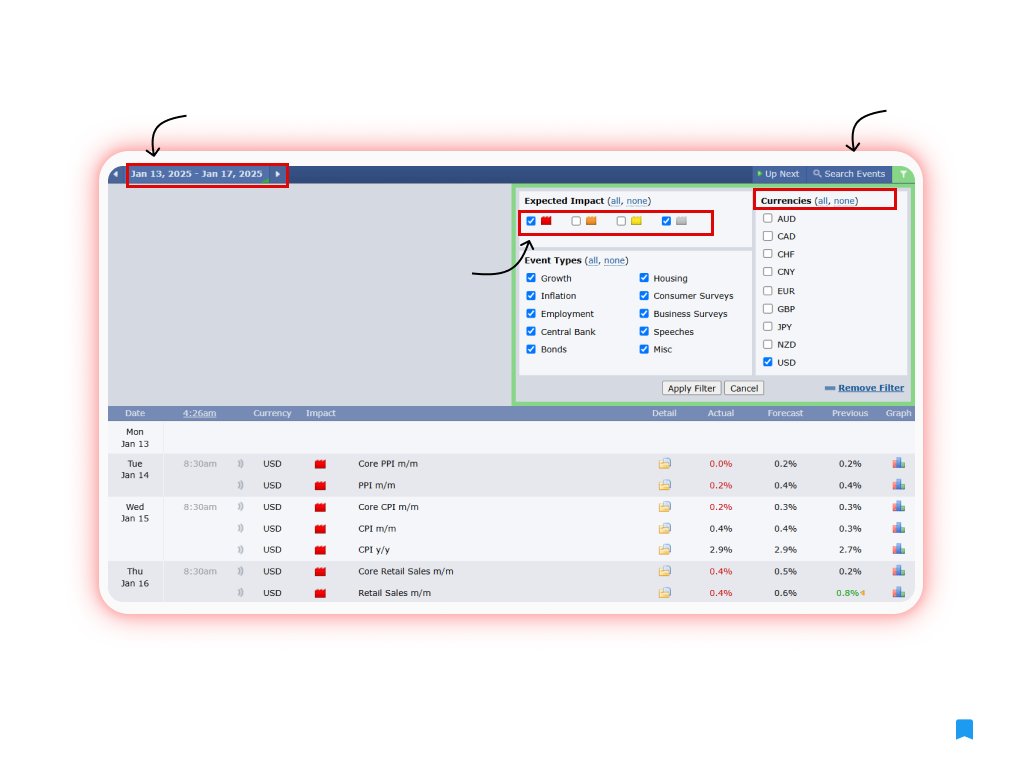Show graph for CPI m/m
1024x768 pixels.
899,528
